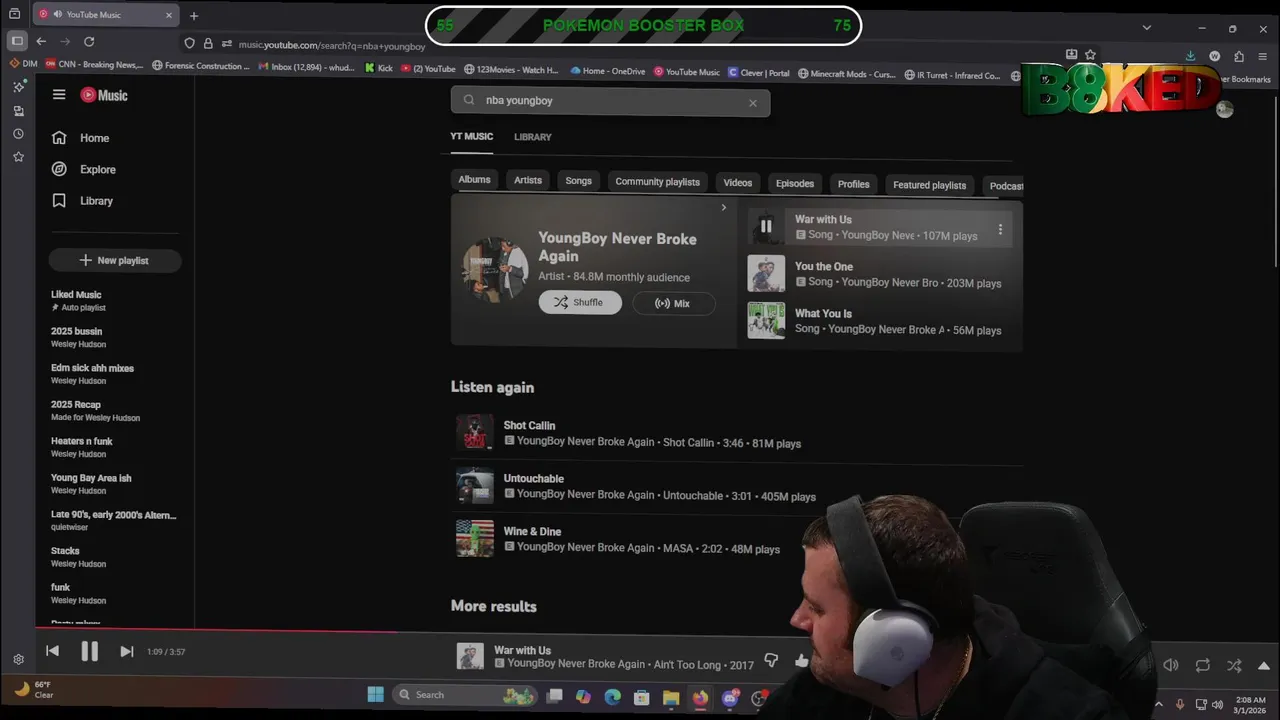
Task: Open Library in the sidebar
Action: point(82,200)
